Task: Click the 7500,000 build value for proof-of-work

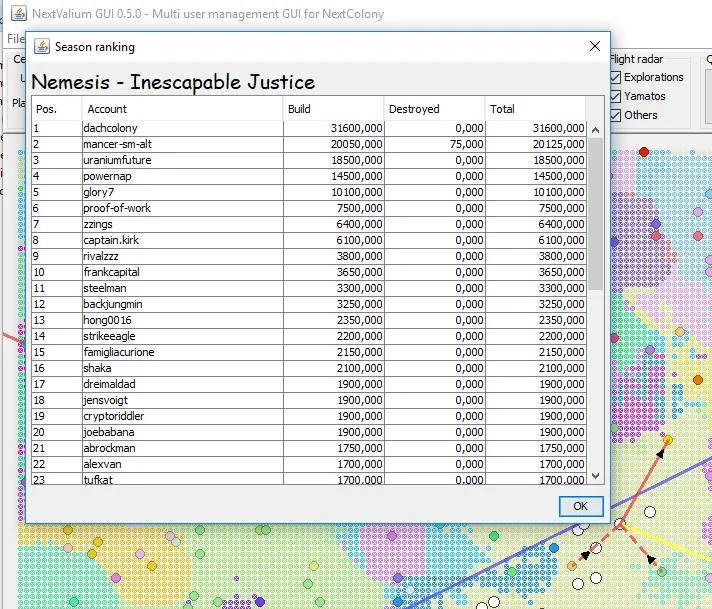Action: point(359,208)
